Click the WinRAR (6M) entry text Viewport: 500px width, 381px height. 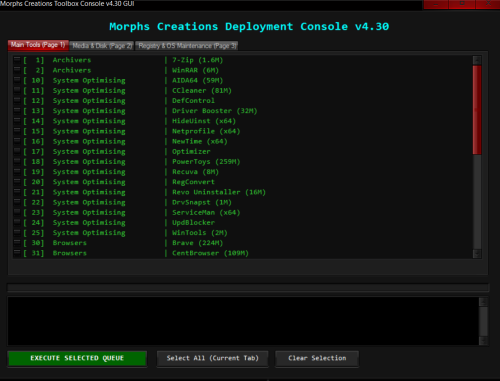pos(195,70)
